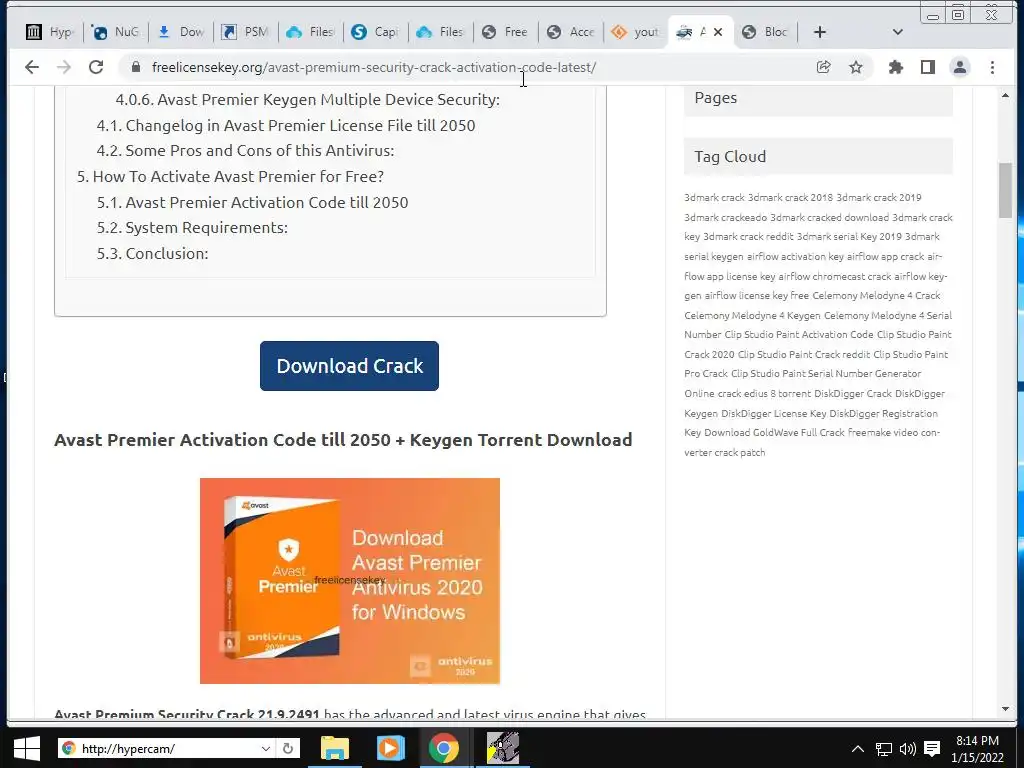Viewport: 1024px width, 768px height.
Task: Click the scrollbar up arrow
Action: coord(1005,96)
